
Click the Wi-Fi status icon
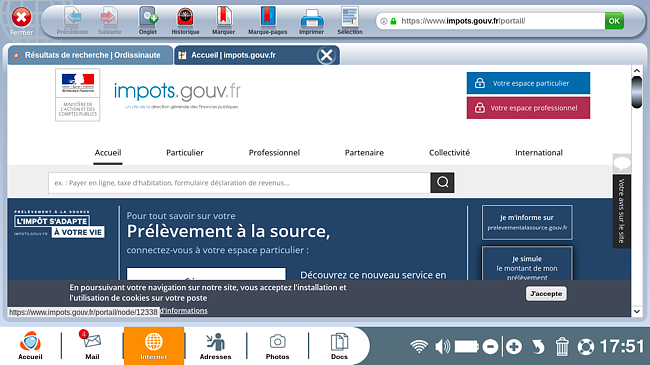pyautogui.click(x=419, y=346)
